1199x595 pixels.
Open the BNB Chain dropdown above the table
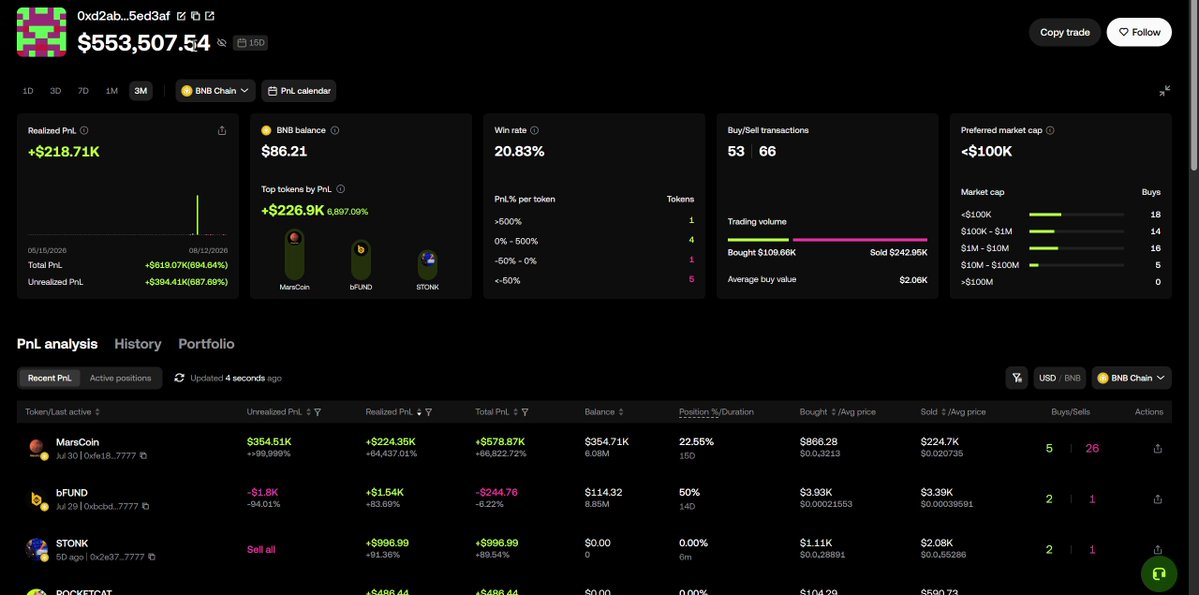coord(1132,378)
